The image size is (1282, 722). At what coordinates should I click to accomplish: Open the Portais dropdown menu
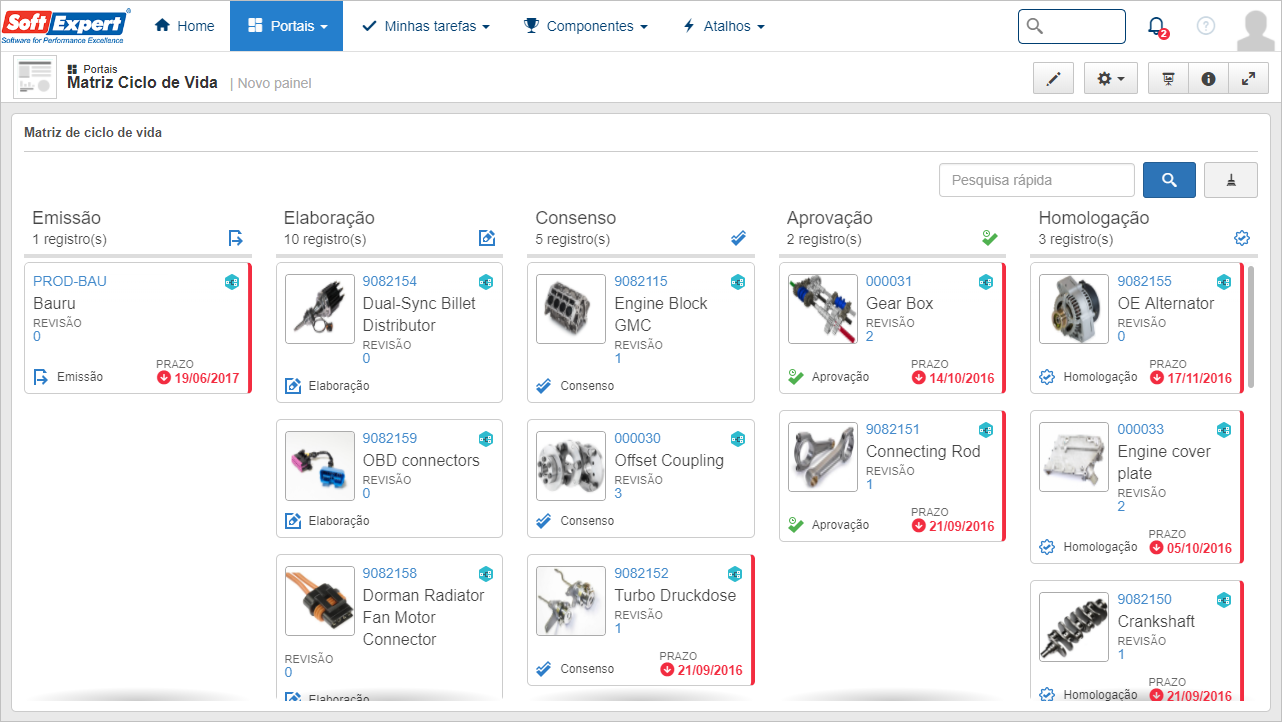pyautogui.click(x=286, y=26)
